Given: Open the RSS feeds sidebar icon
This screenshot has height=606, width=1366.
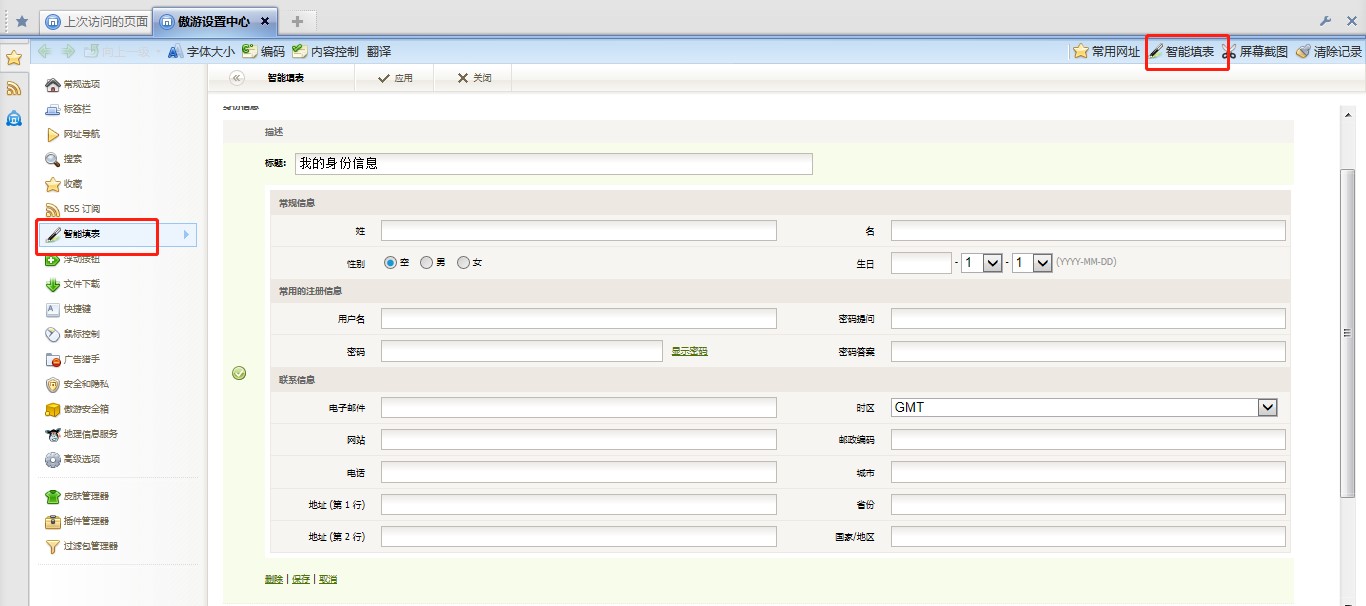Looking at the screenshot, I should [x=14, y=88].
